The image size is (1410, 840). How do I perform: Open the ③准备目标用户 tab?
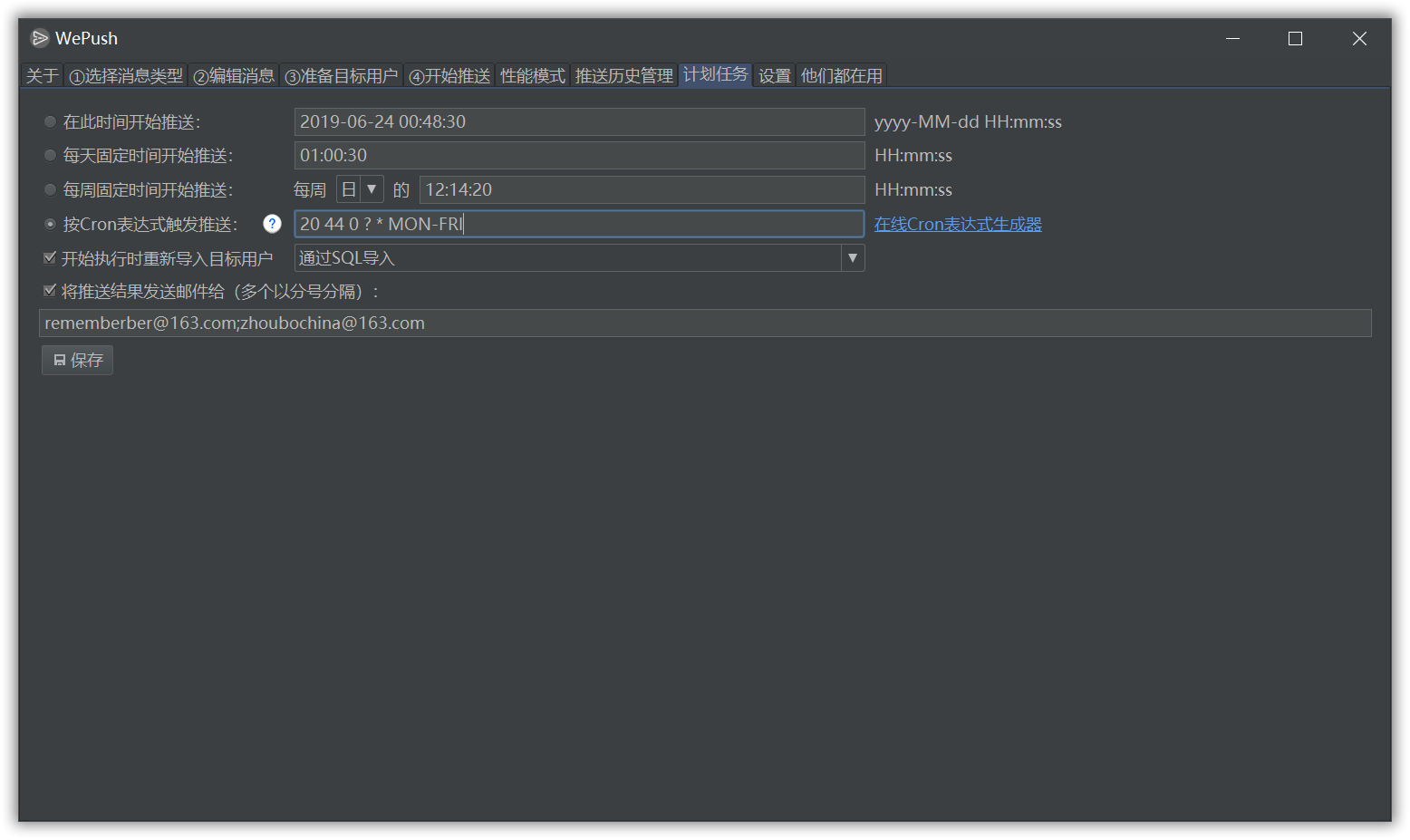[x=342, y=76]
